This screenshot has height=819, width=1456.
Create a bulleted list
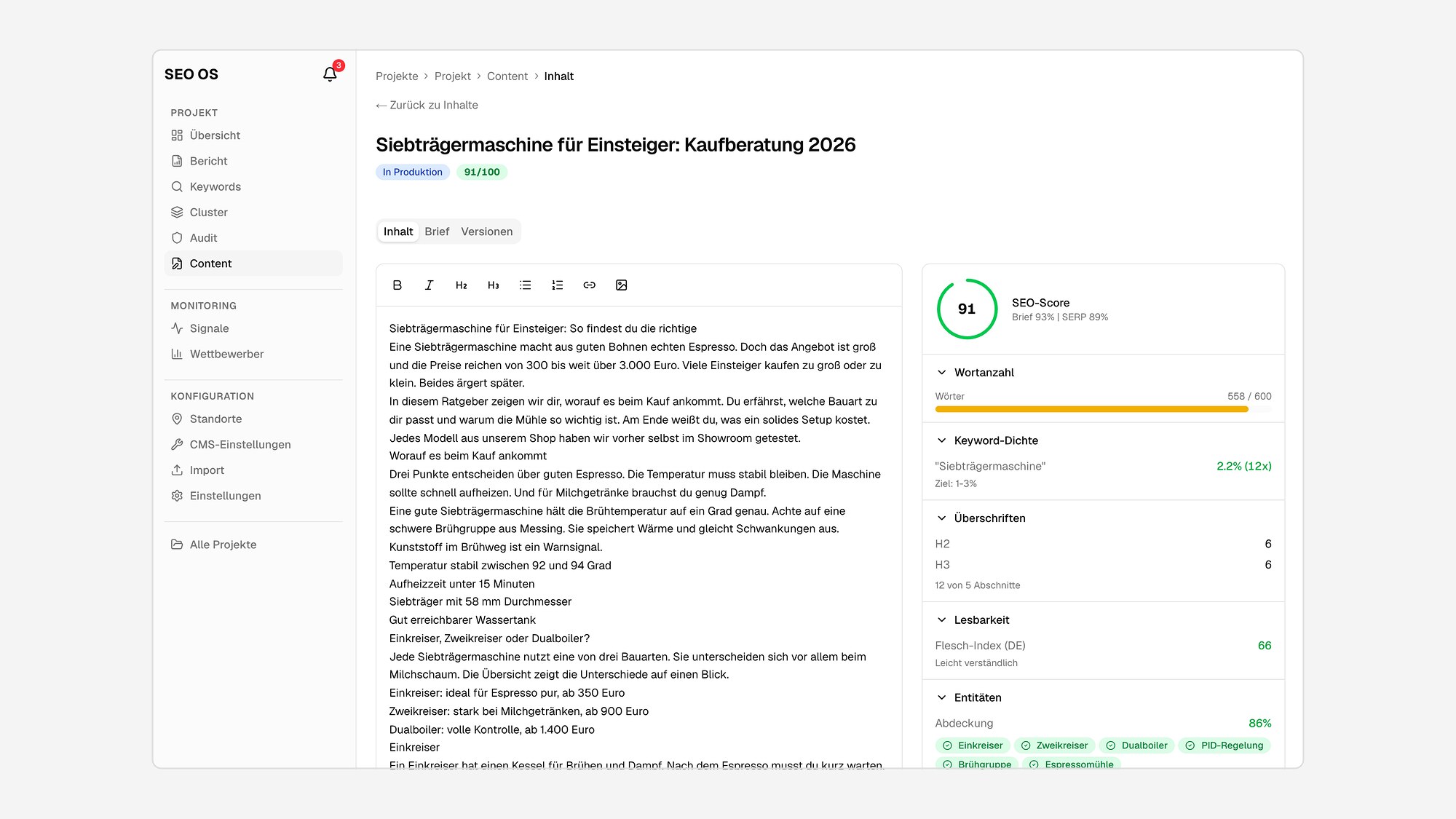tap(525, 285)
